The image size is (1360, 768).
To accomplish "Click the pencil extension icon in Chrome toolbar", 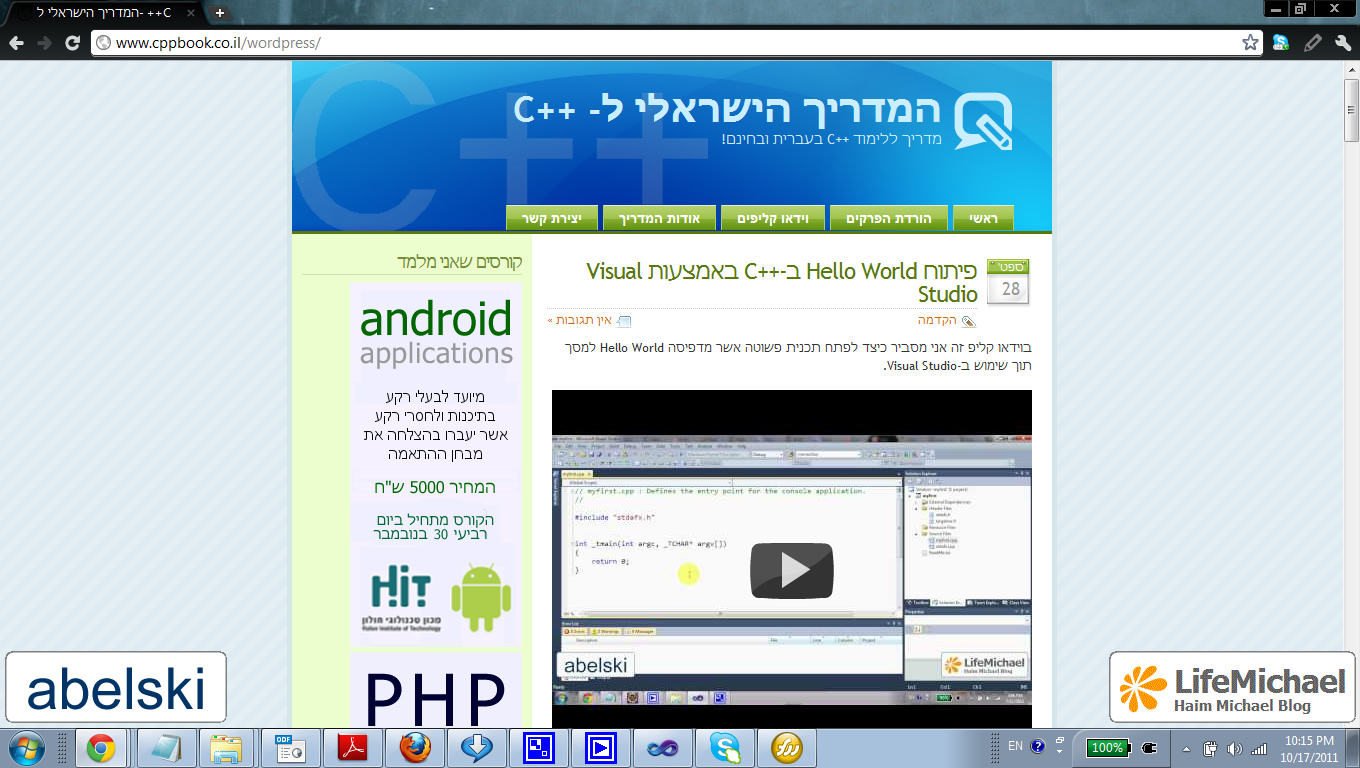I will [1313, 43].
